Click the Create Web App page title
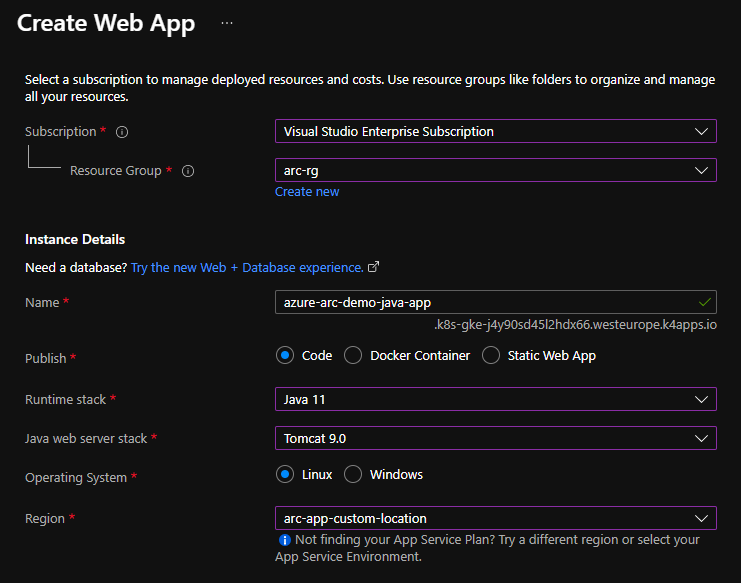 [106, 23]
